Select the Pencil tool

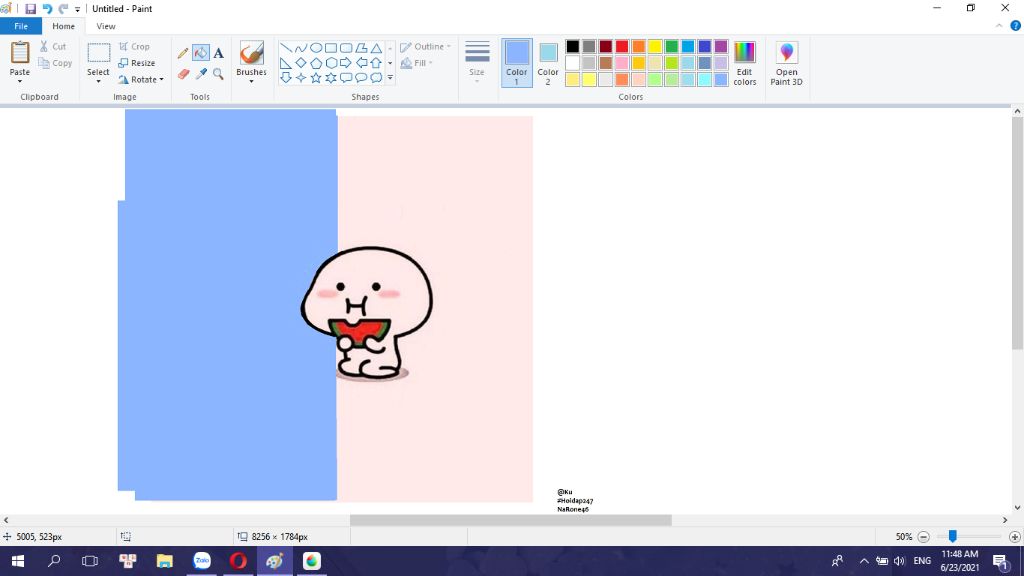tap(183, 53)
